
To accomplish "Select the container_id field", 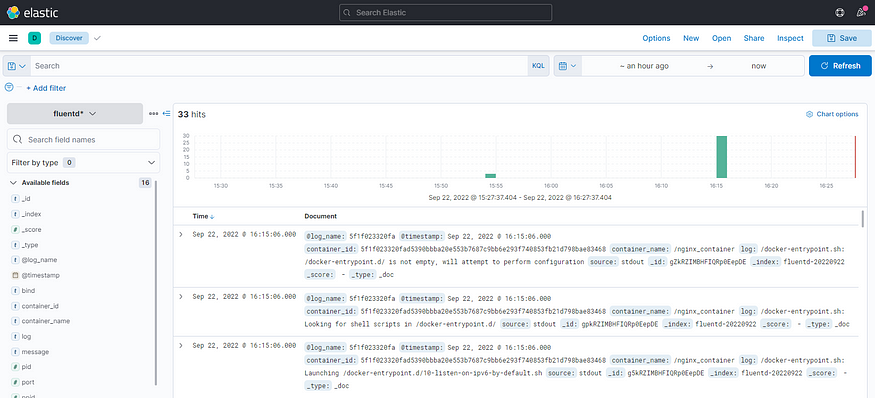I will tap(40, 306).
